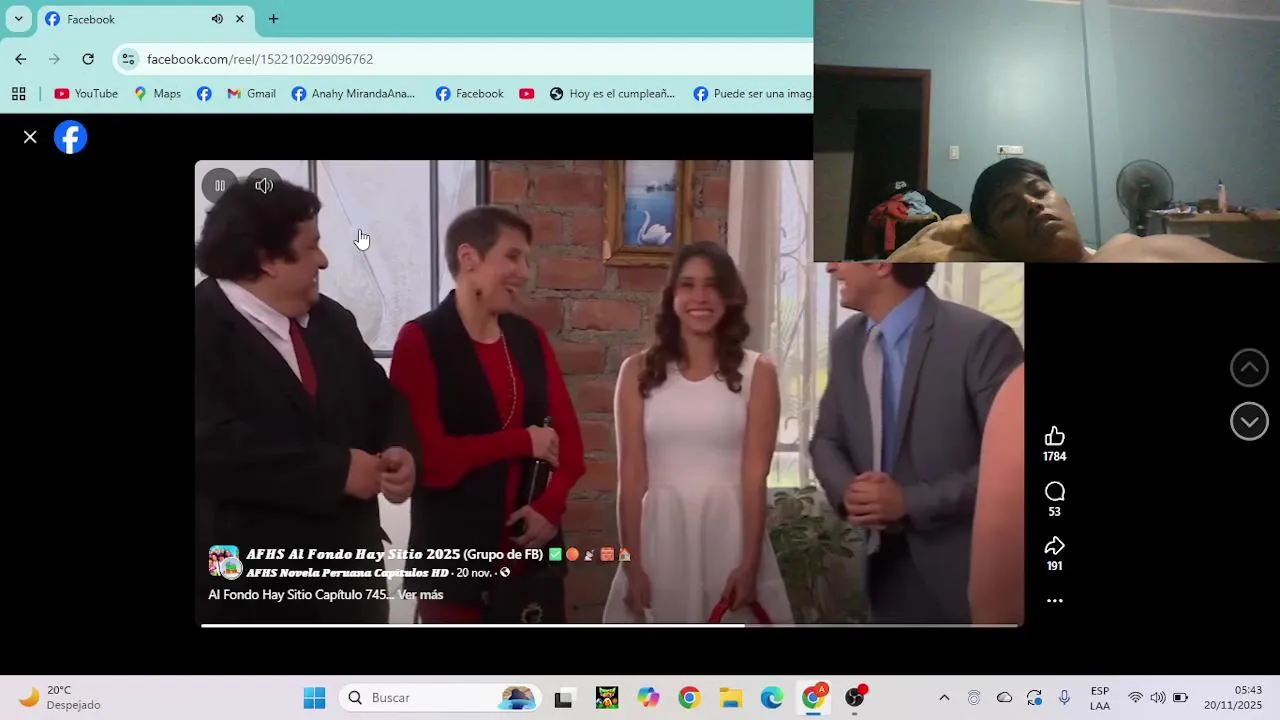Open site information icon in address bar
The height and width of the screenshot is (720, 1280).
[x=128, y=59]
